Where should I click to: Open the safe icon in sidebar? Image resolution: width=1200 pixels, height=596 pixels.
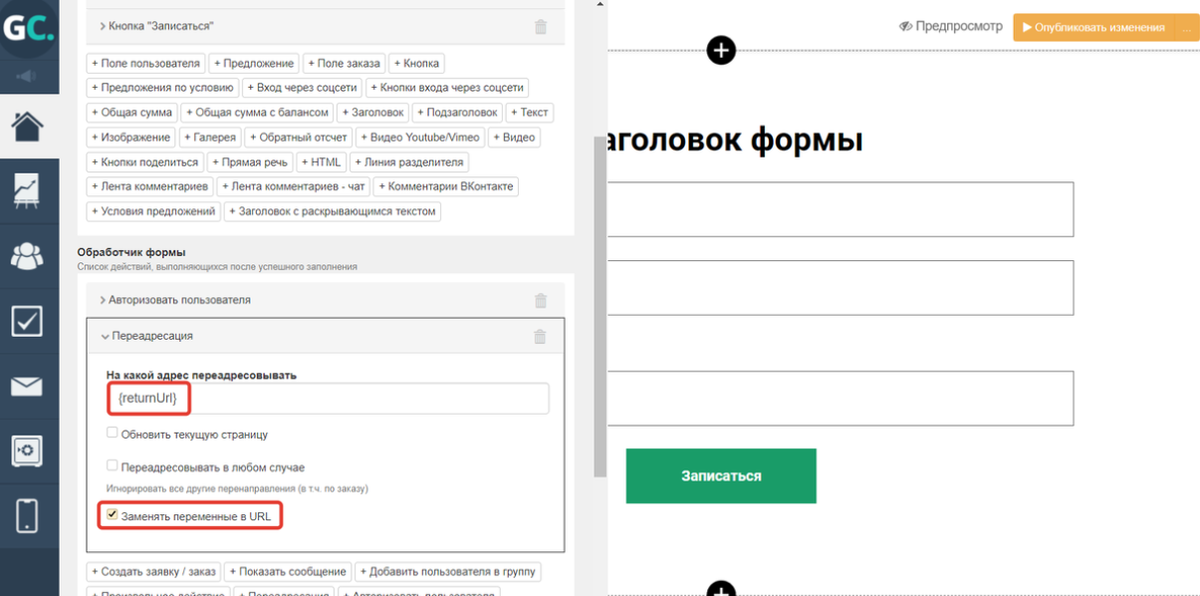pos(27,451)
